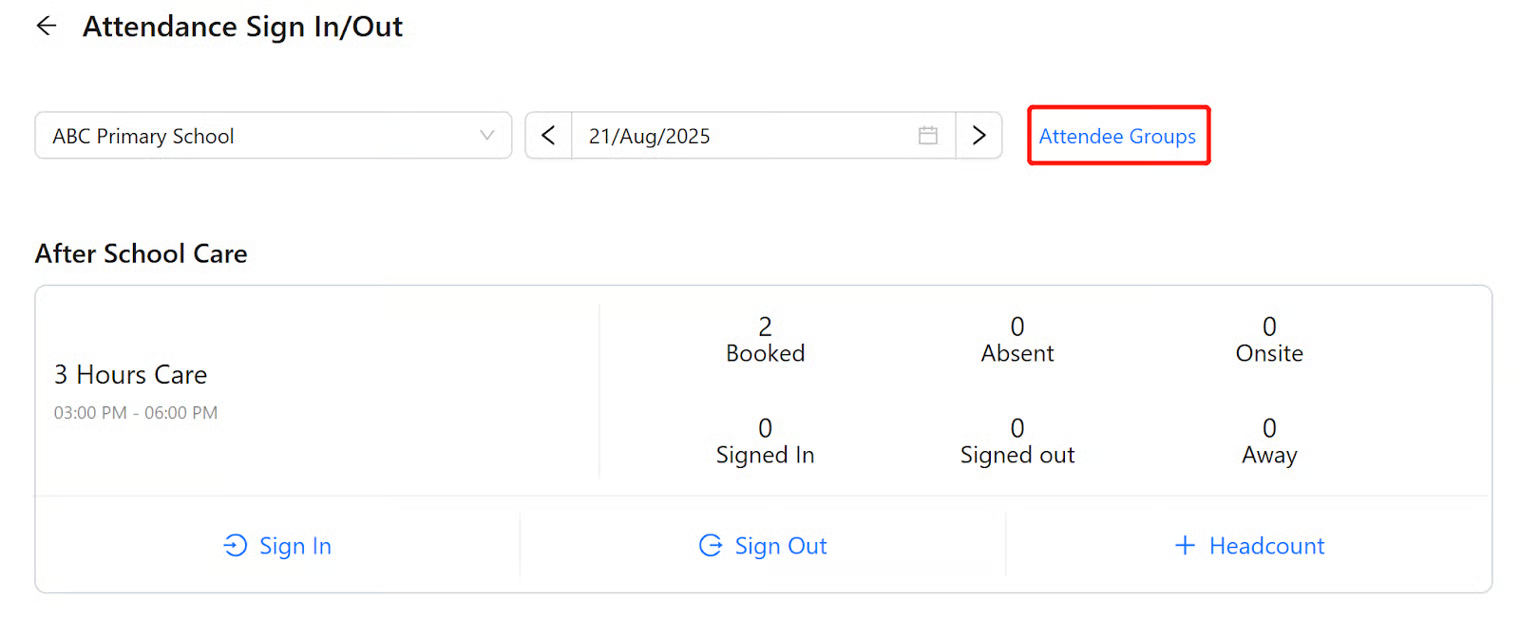Viewport: 1520px width, 619px height.
Task: Select the Absent count
Action: [1017, 328]
